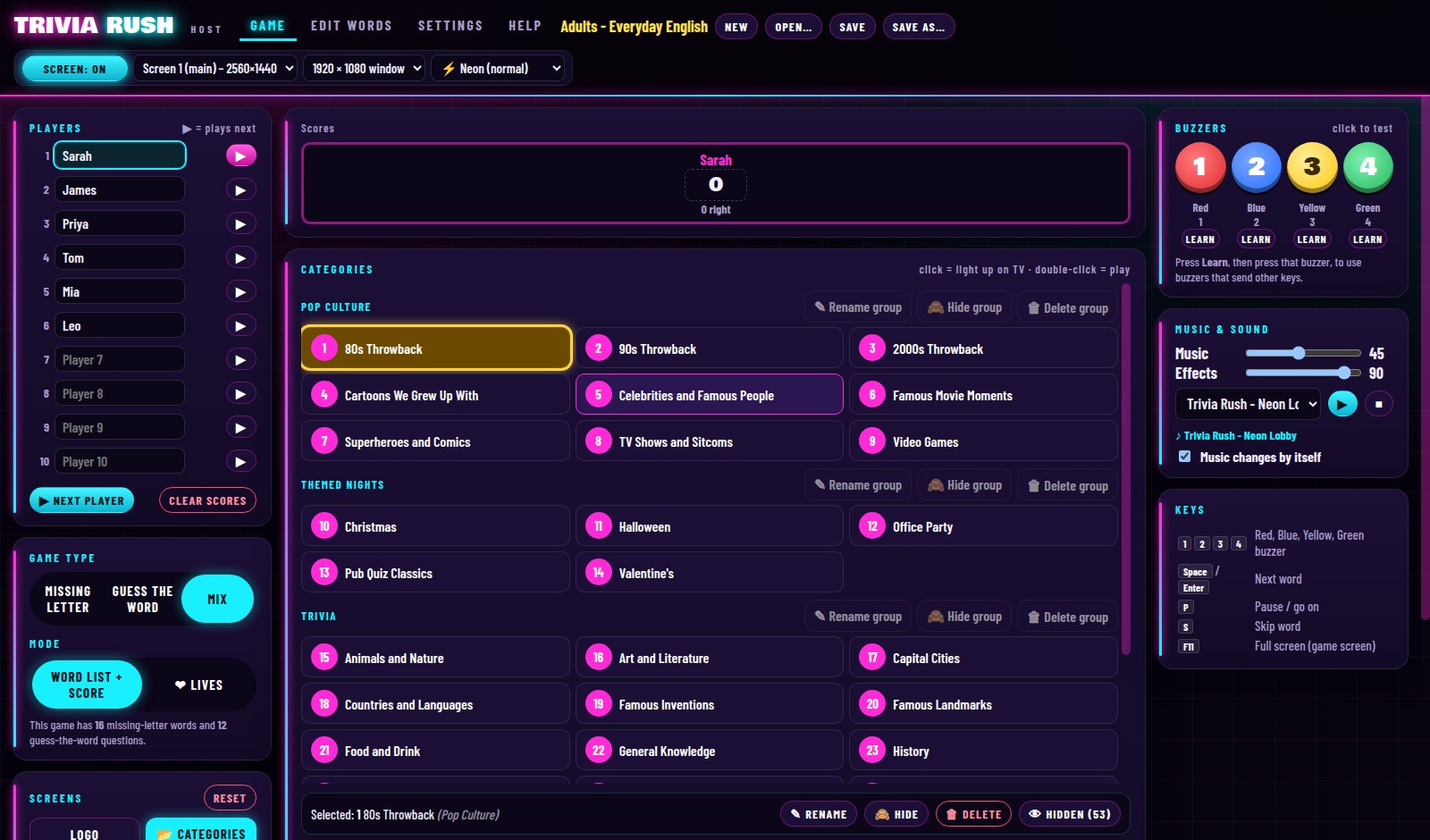This screenshot has width=1430, height=840.
Task: Show the Categories screen
Action: coord(201,831)
